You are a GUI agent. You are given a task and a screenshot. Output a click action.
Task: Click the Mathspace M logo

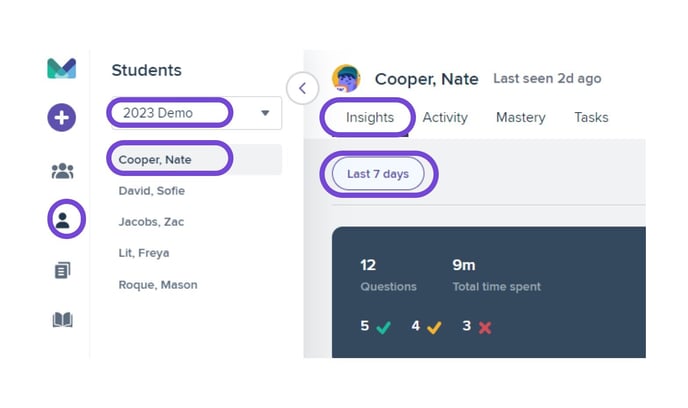61,68
